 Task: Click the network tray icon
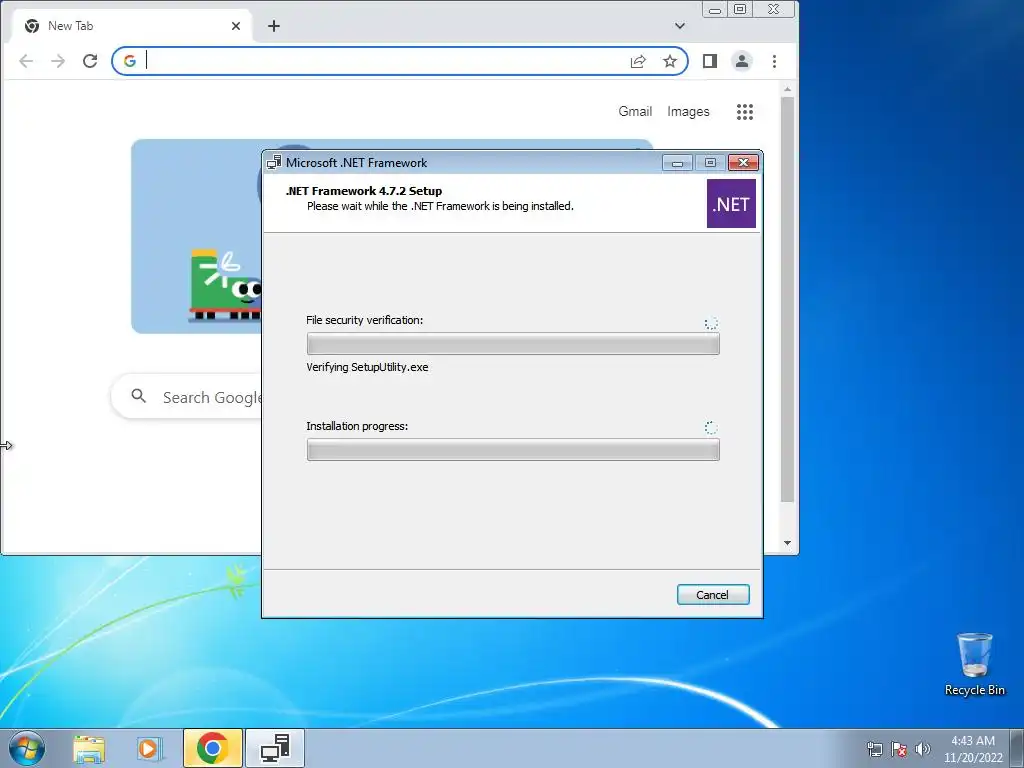[874, 749]
